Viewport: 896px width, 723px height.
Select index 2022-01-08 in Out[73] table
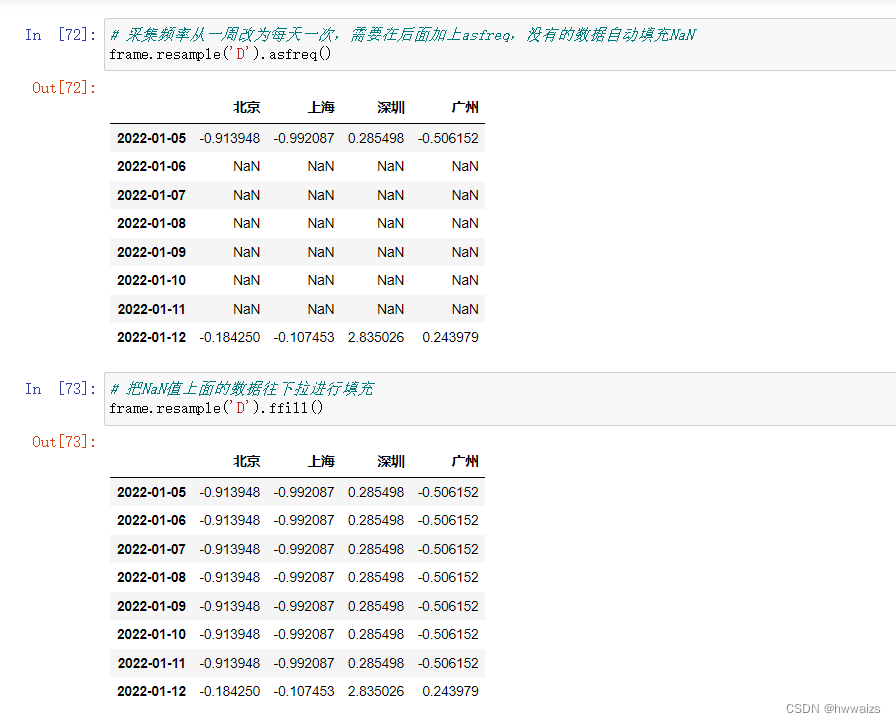click(151, 577)
